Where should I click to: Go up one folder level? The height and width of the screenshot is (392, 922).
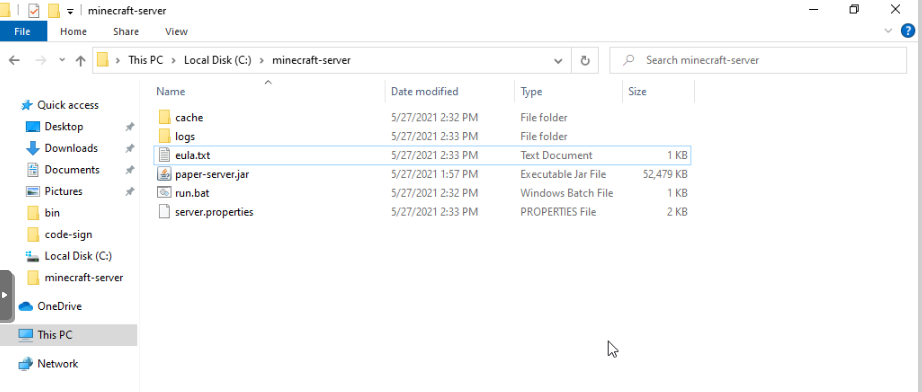click(81, 61)
